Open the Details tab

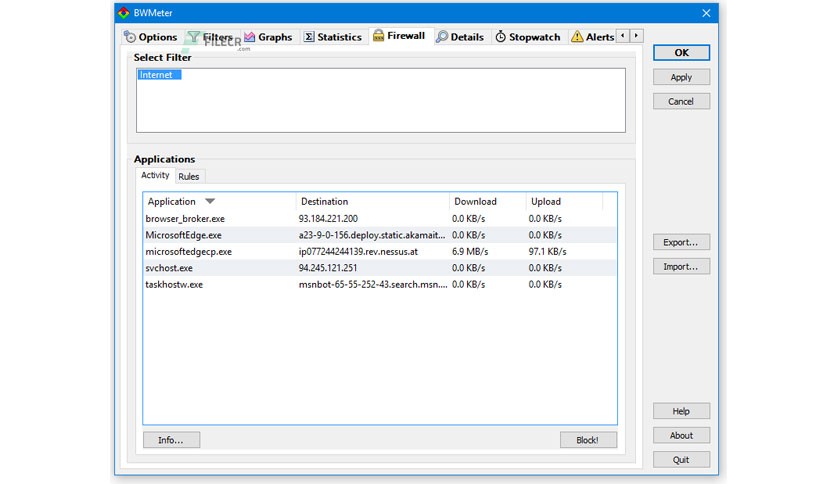[x=460, y=37]
